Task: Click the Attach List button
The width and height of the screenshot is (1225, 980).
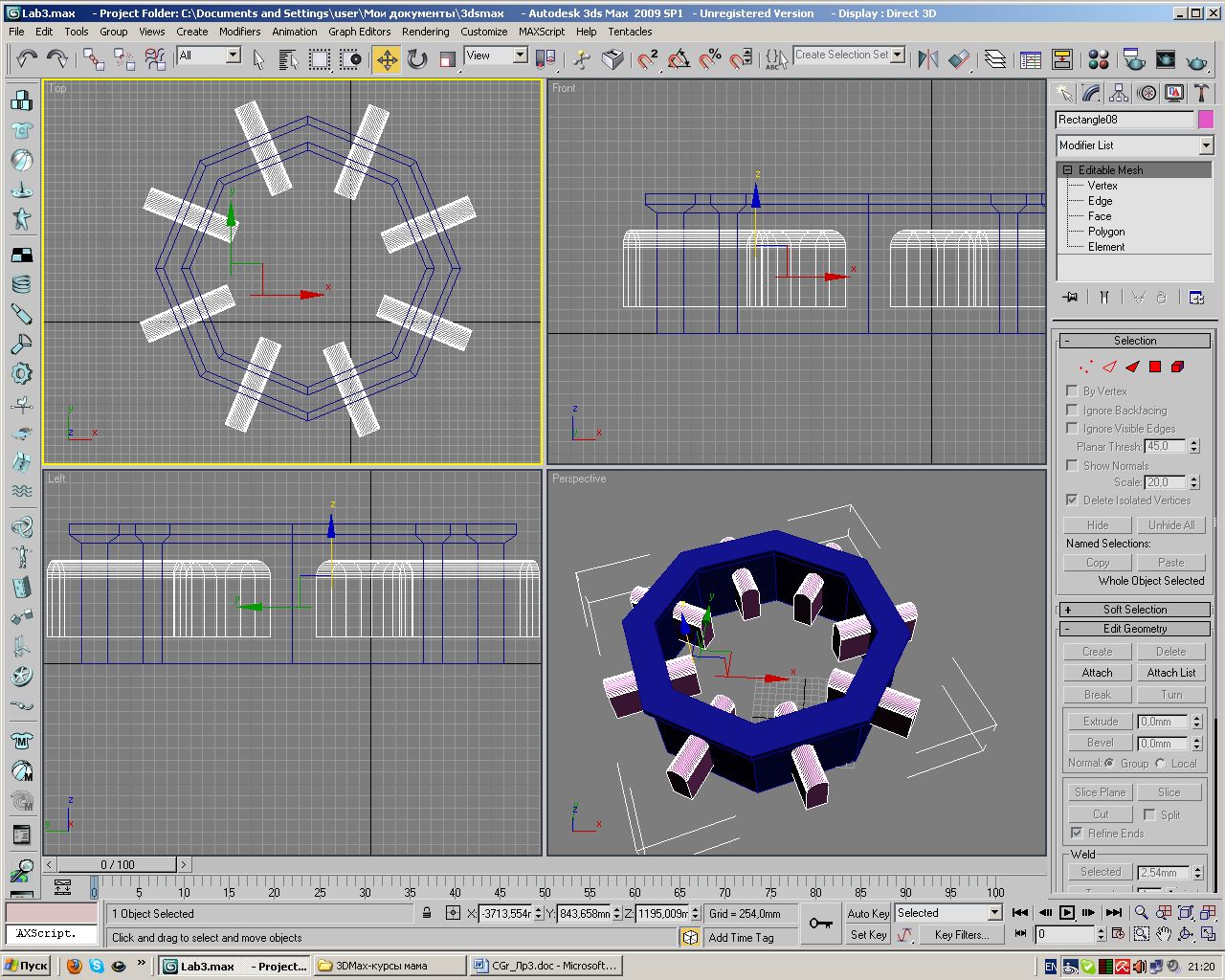Action: click(x=1170, y=673)
